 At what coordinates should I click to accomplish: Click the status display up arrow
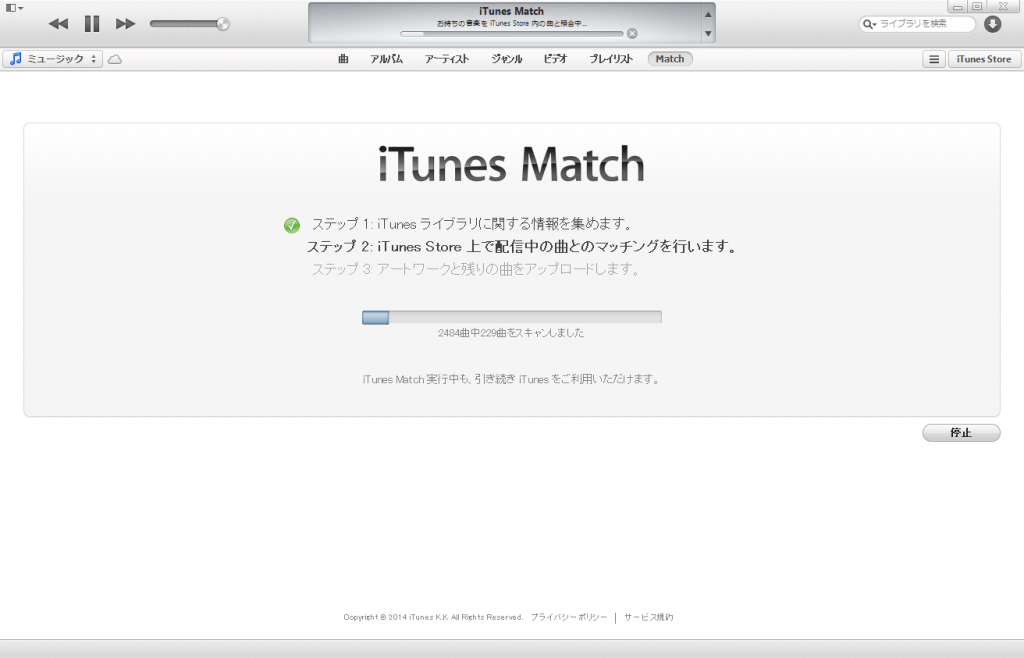(708, 14)
